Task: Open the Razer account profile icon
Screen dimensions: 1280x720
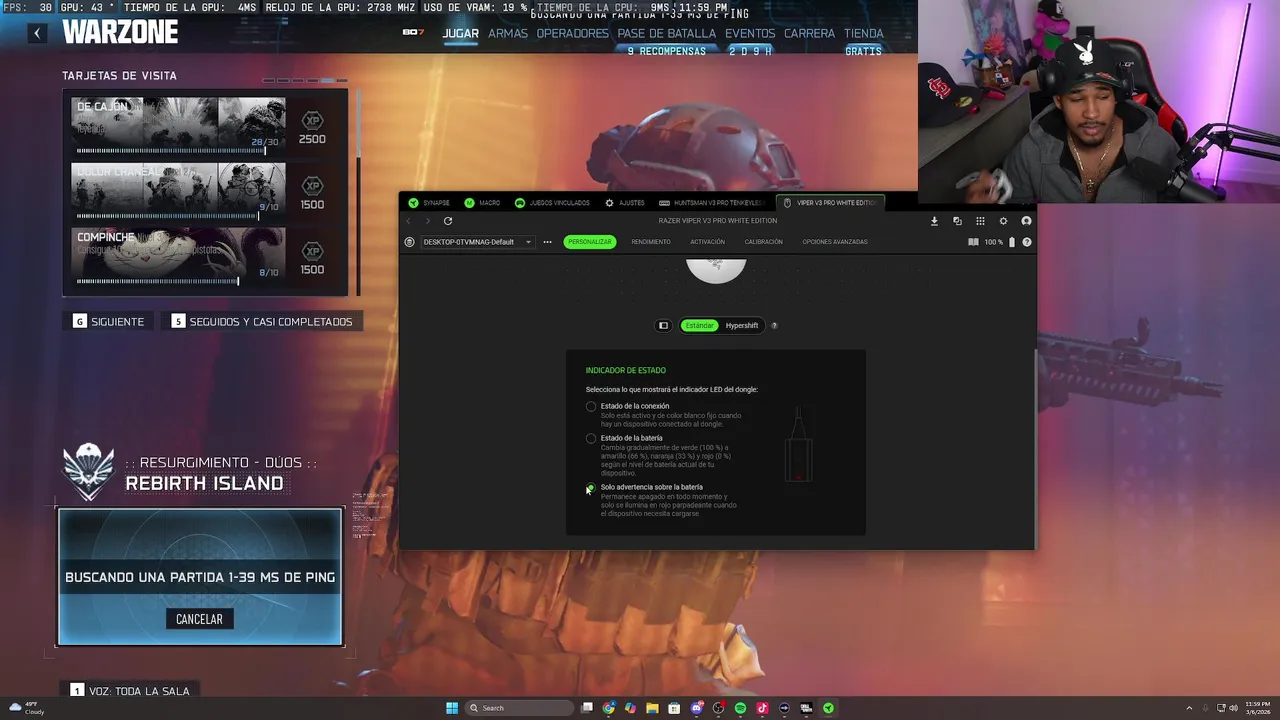Action: click(1026, 221)
